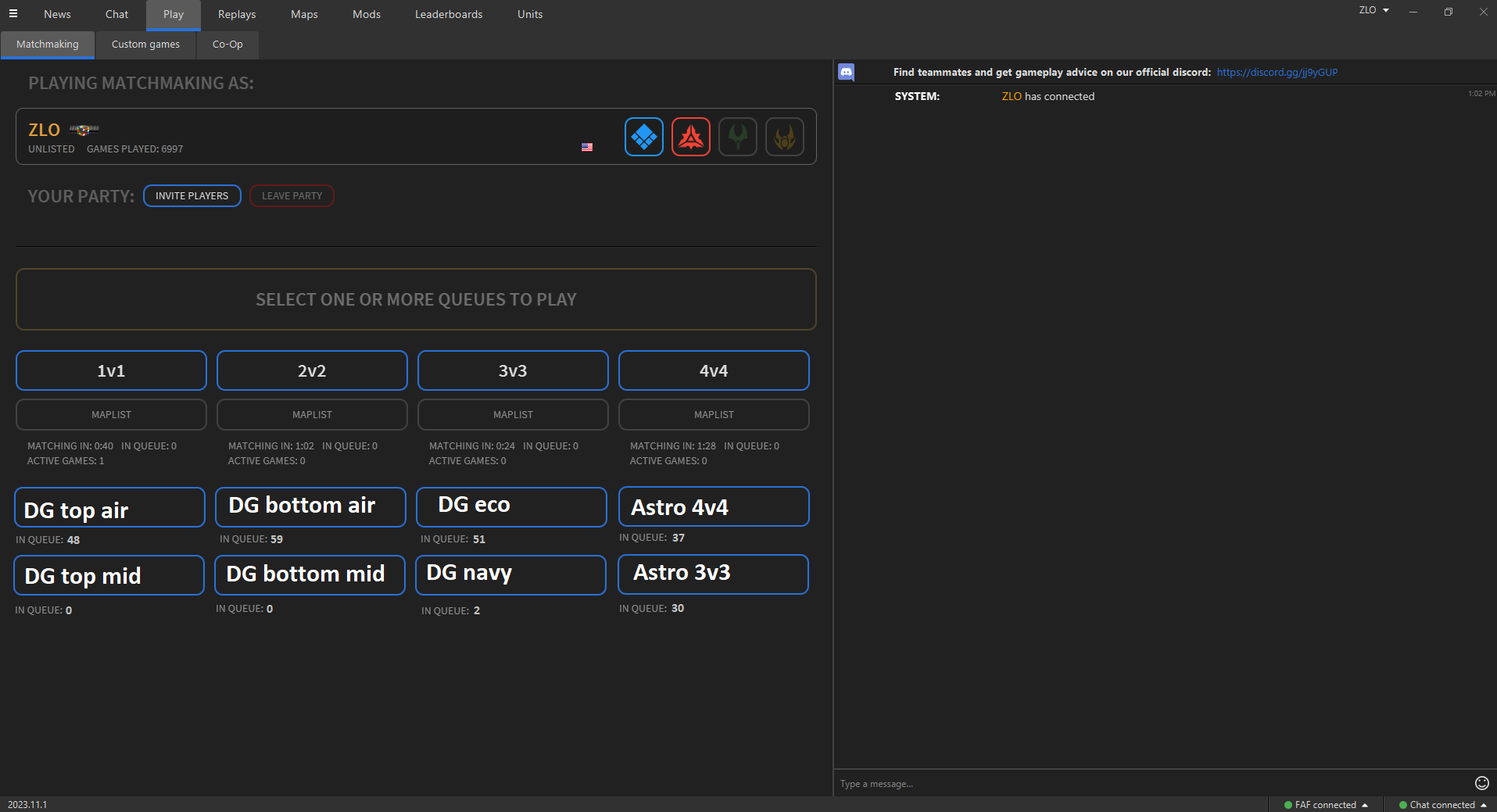The height and width of the screenshot is (812, 1497).
Task: Open the 3v3 Maplist
Action: [513, 414]
